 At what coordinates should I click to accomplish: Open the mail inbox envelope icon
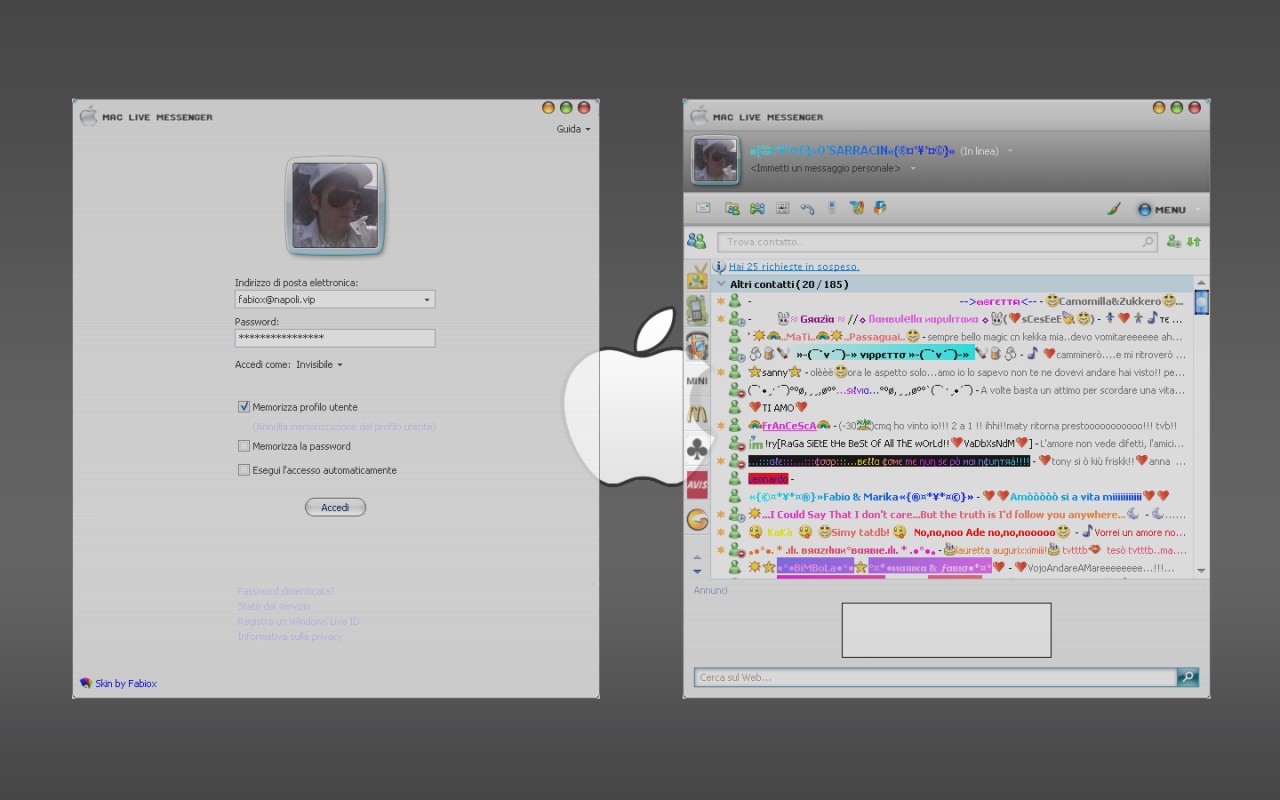703,208
